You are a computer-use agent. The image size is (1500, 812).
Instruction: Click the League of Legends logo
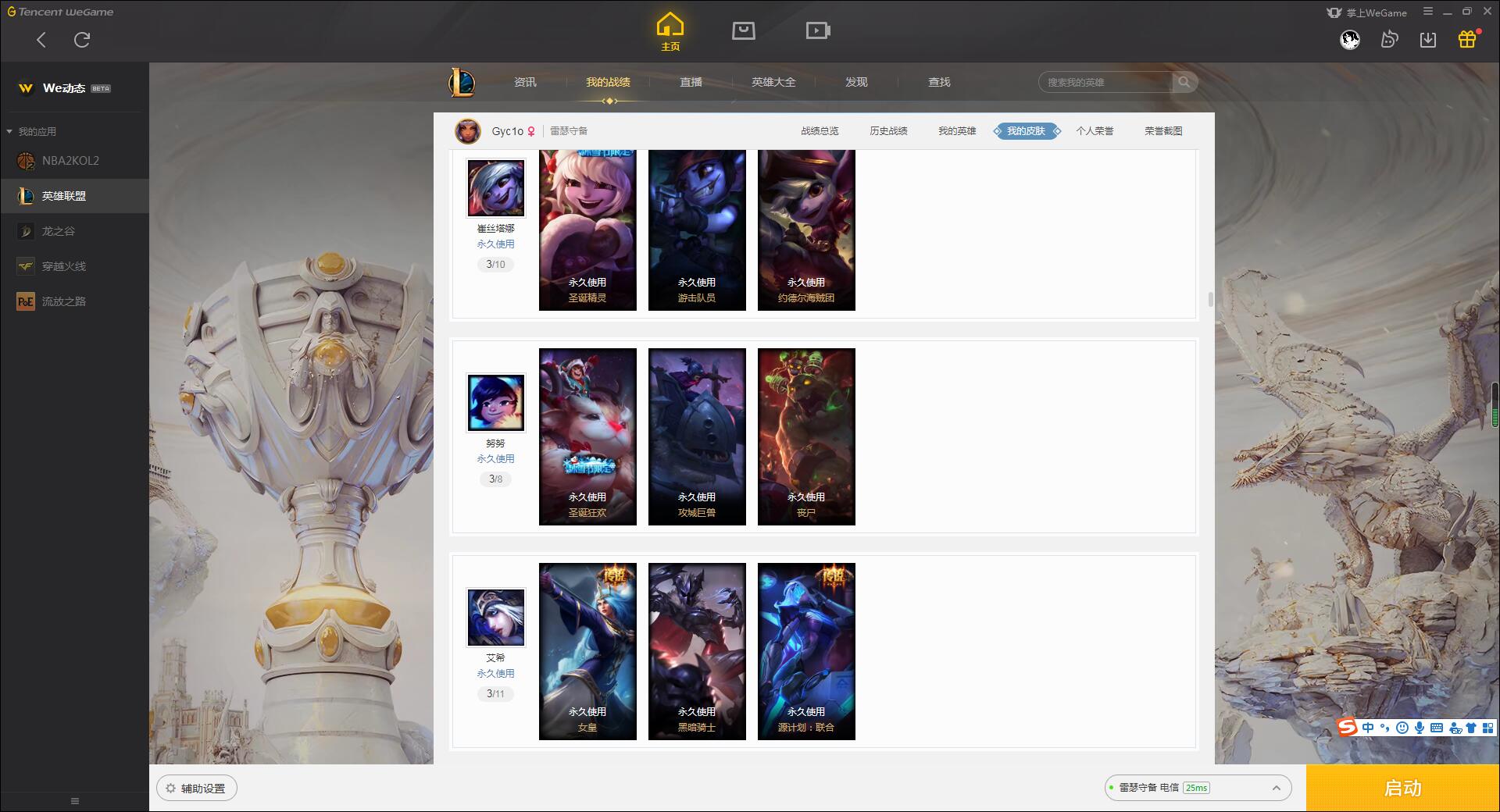click(x=462, y=82)
